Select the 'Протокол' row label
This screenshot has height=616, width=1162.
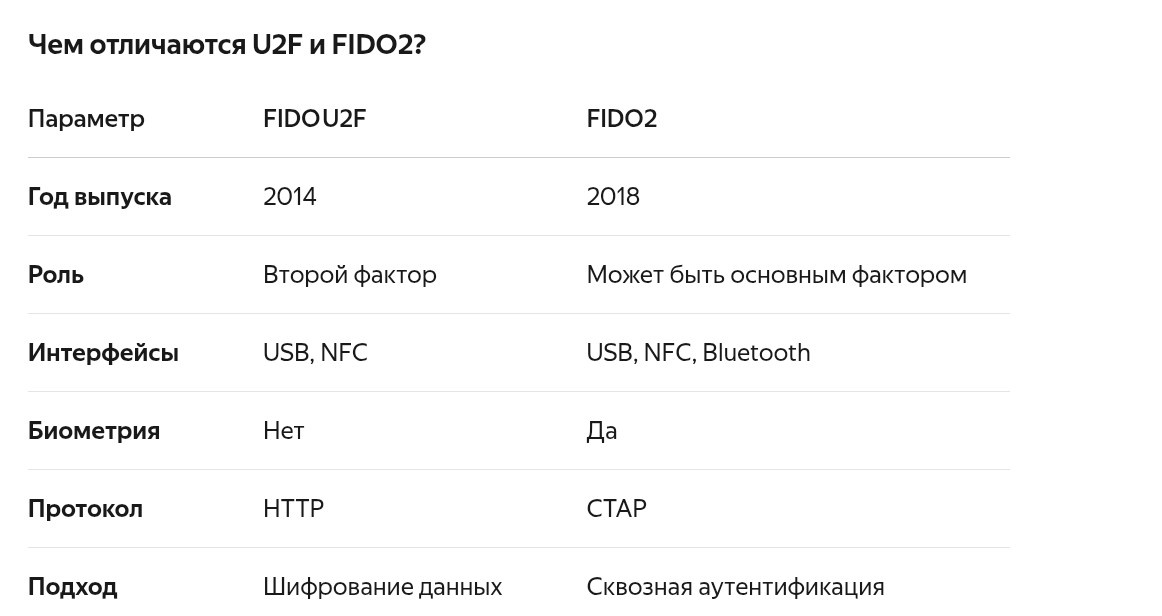coord(85,509)
